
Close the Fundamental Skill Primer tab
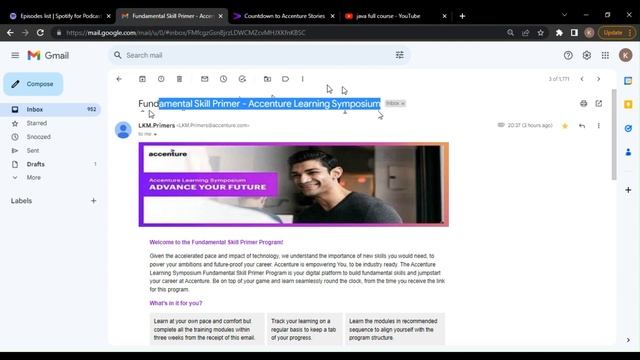(x=221, y=16)
